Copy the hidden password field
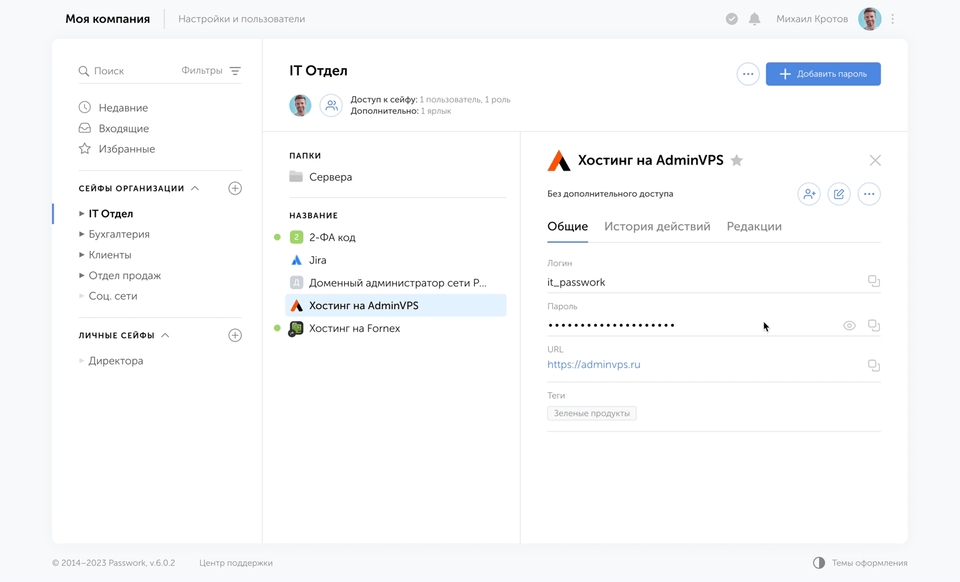The height and width of the screenshot is (582, 960). click(873, 326)
